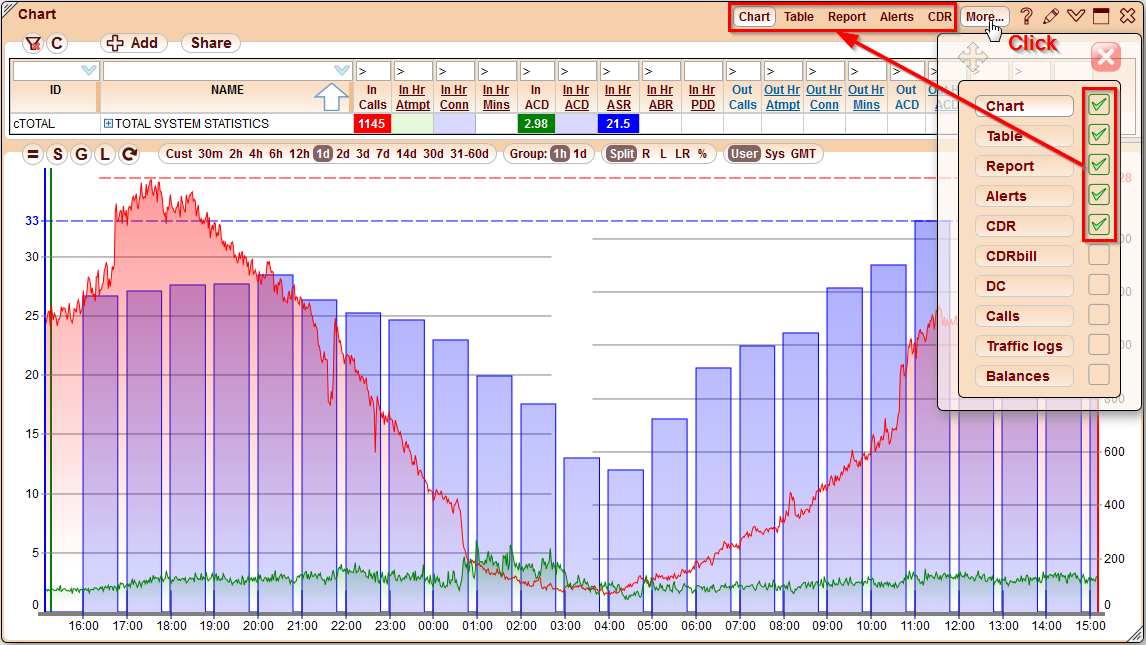The width and height of the screenshot is (1146, 645).
Task: Select the Split axis mode
Action: coord(622,154)
